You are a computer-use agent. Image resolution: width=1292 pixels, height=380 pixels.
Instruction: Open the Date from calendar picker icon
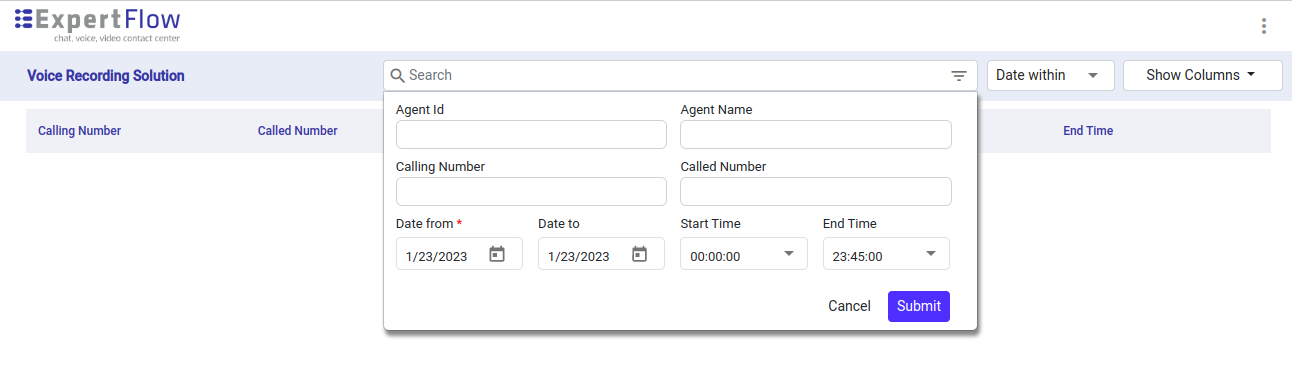(497, 255)
